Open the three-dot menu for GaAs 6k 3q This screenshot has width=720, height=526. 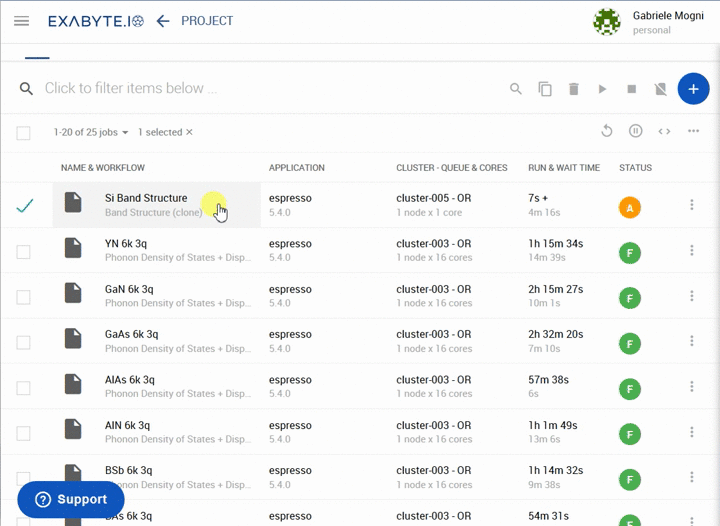[691, 342]
